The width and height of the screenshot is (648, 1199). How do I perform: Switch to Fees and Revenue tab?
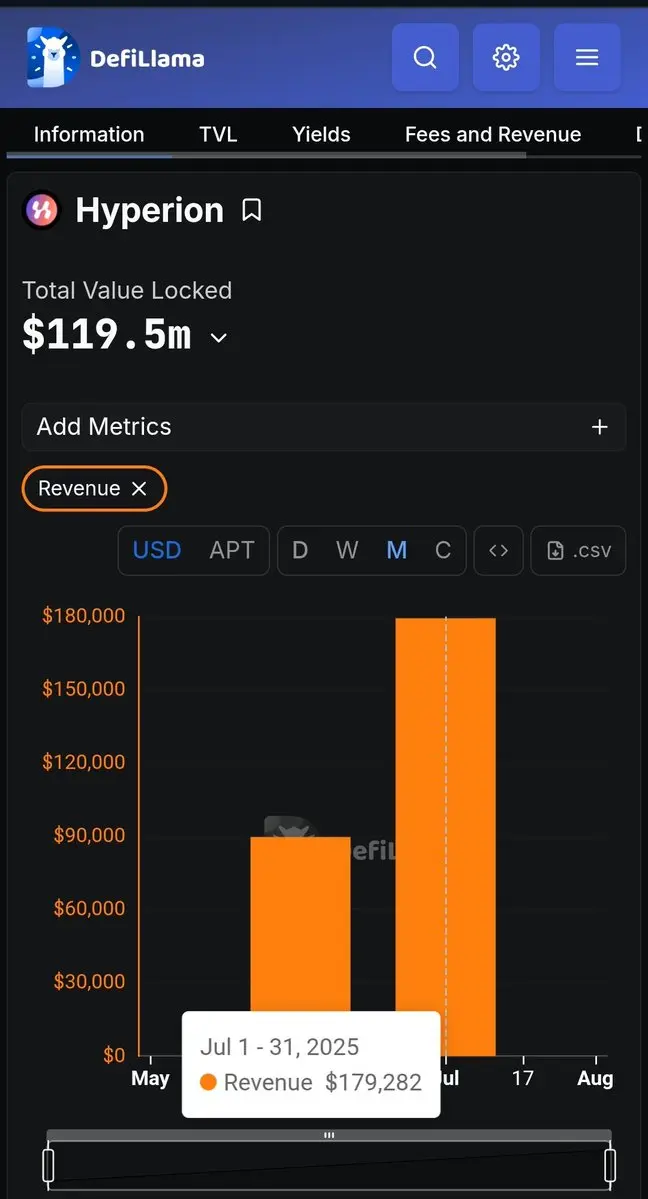(493, 135)
